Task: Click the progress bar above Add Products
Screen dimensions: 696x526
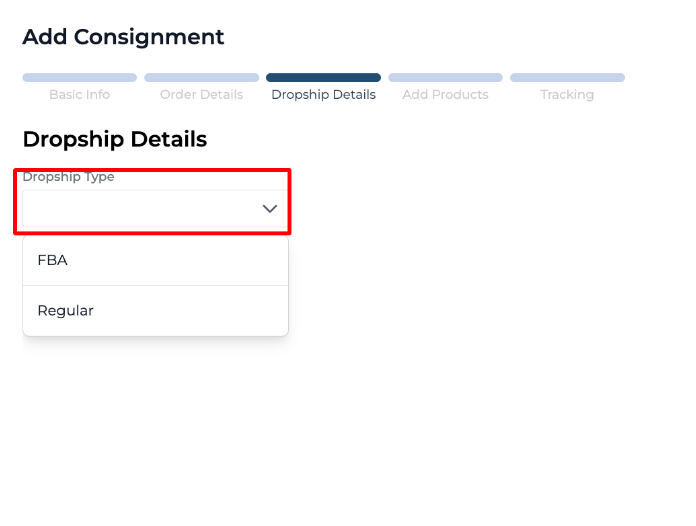Action: click(x=445, y=77)
